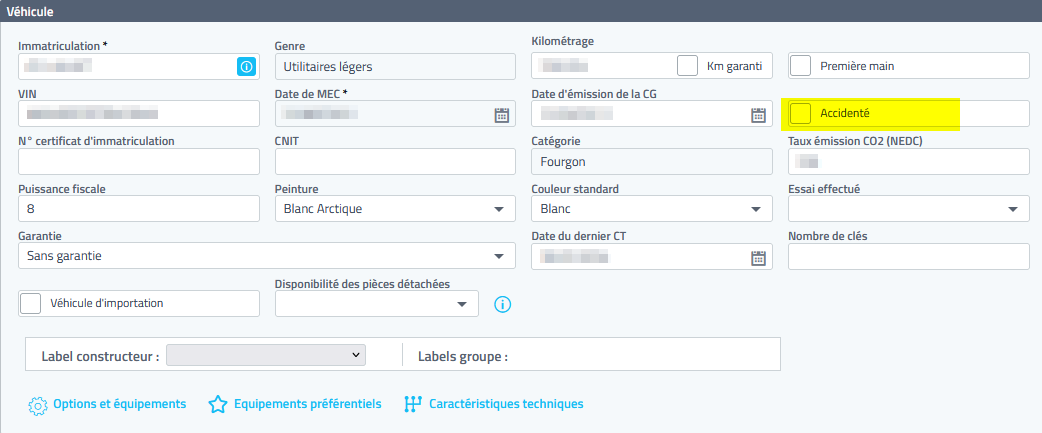This screenshot has height=433, width=1042.
Task: Open the Caractéristiques techniques link
Action: [x=506, y=404]
